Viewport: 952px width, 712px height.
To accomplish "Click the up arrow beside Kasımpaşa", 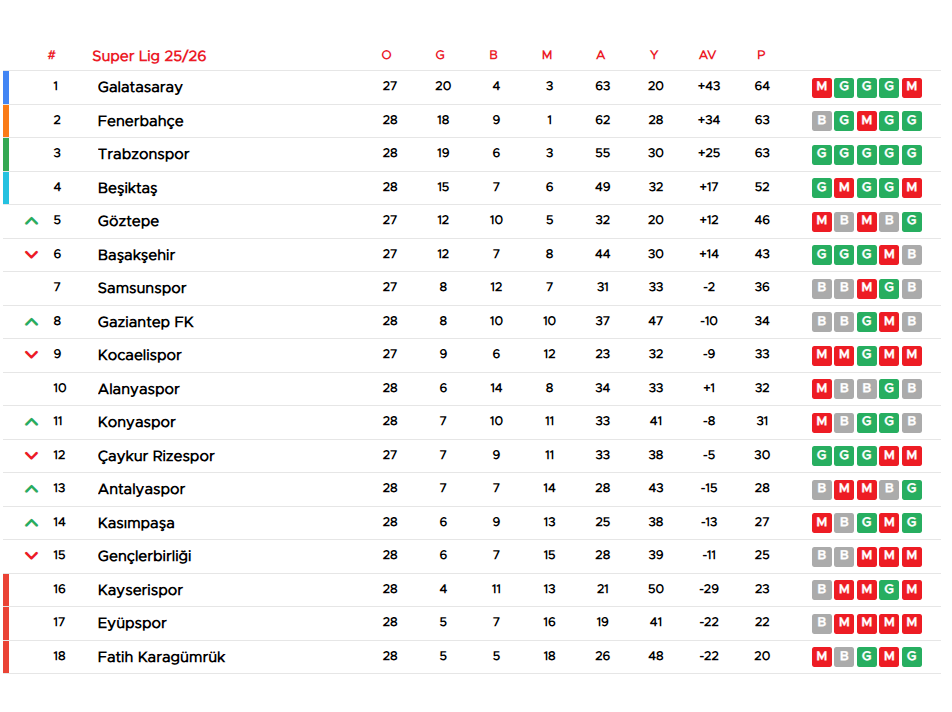I will [x=31, y=523].
